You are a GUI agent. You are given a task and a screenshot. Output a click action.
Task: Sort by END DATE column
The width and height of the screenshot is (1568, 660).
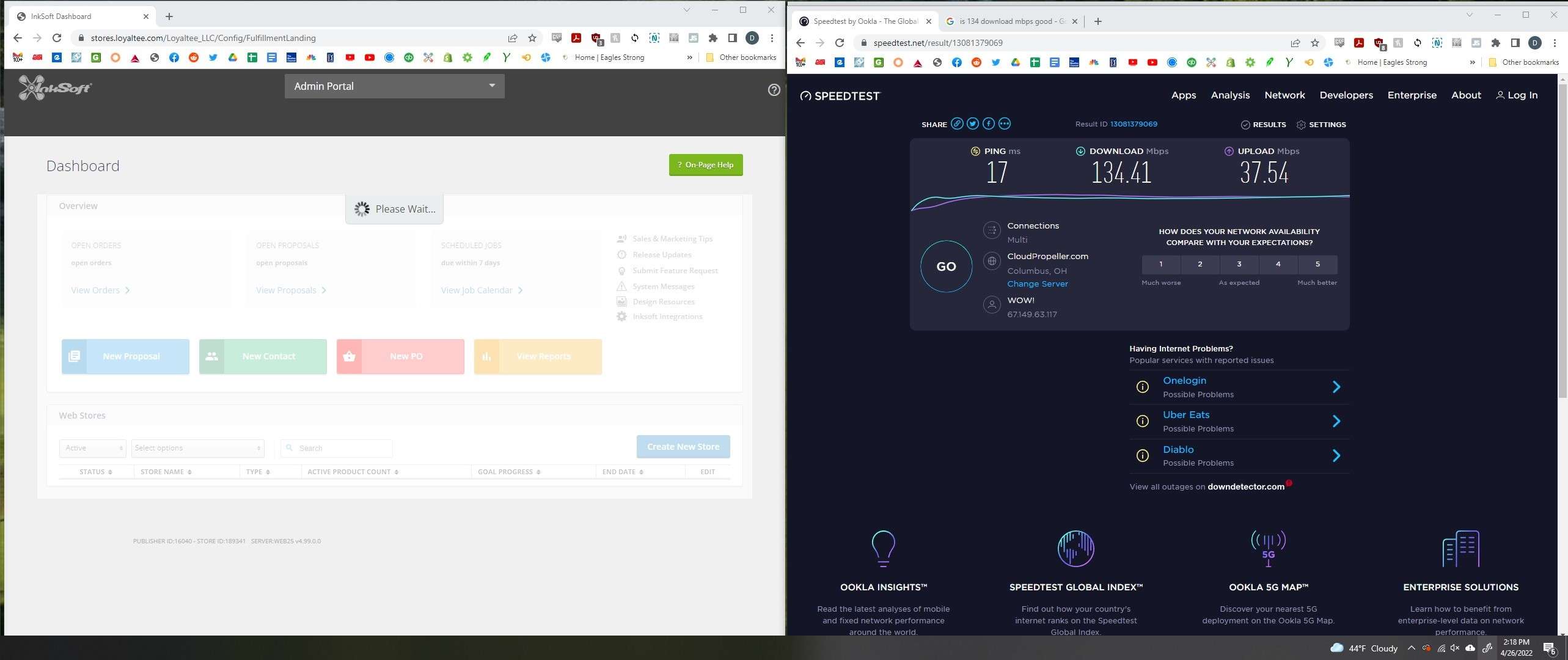(623, 472)
